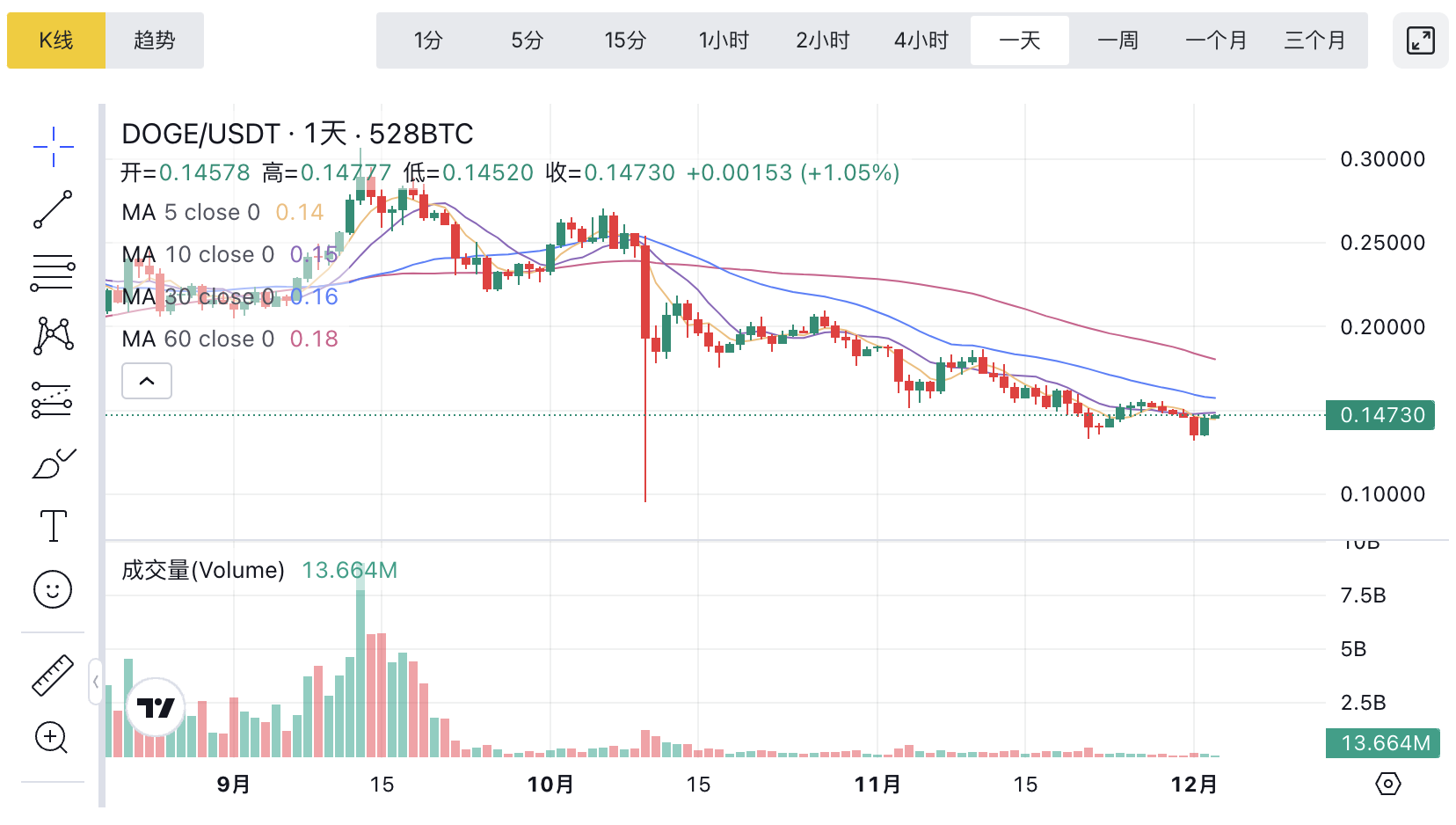1456x825 pixels.
Task: Select the ruler measure tool
Action: [x=53, y=675]
